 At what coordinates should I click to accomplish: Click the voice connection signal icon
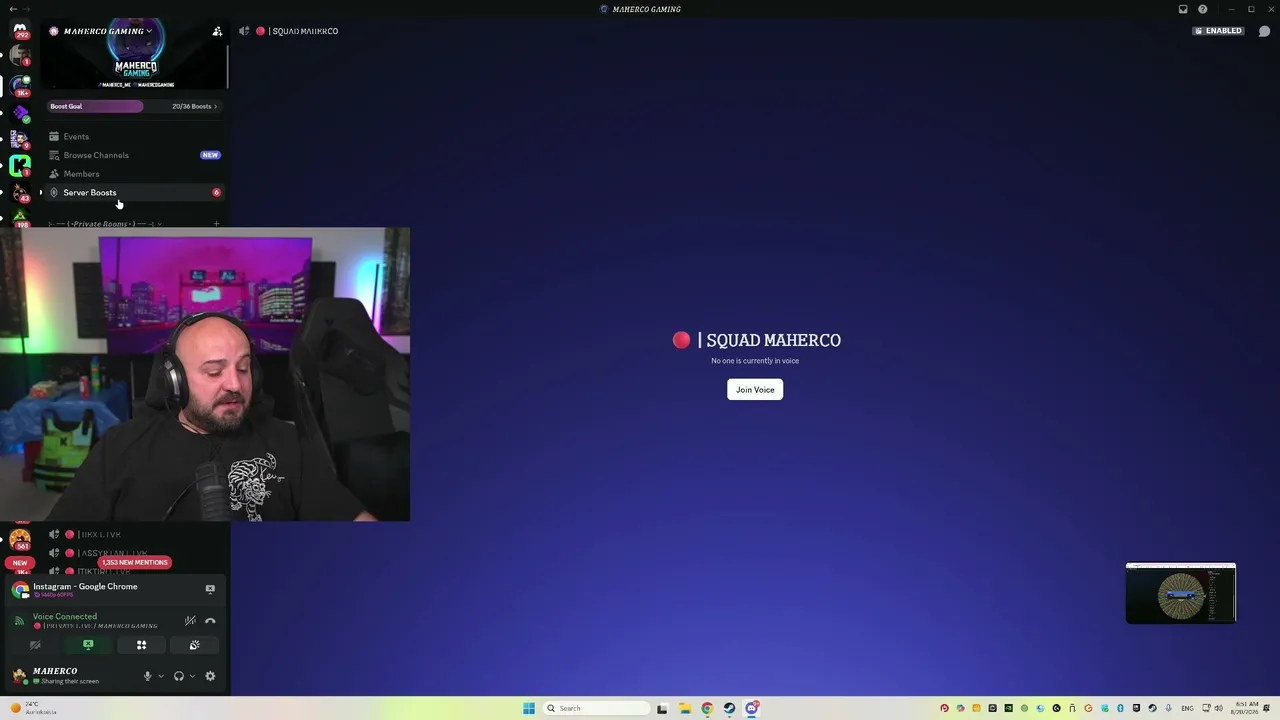(19, 621)
